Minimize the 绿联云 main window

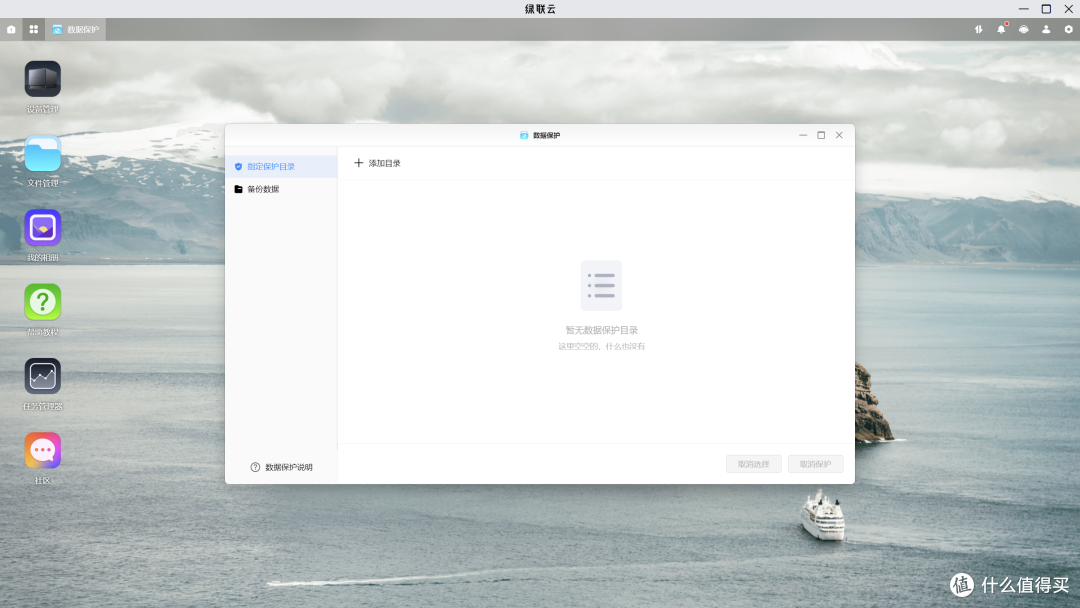pos(1024,9)
